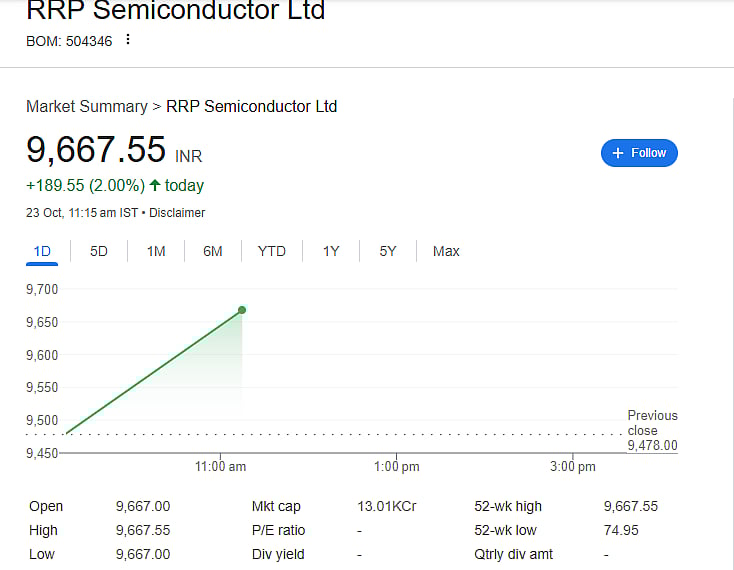
Task: Click the 9,667.55 INR price heading
Action: pyautogui.click(x=96, y=150)
